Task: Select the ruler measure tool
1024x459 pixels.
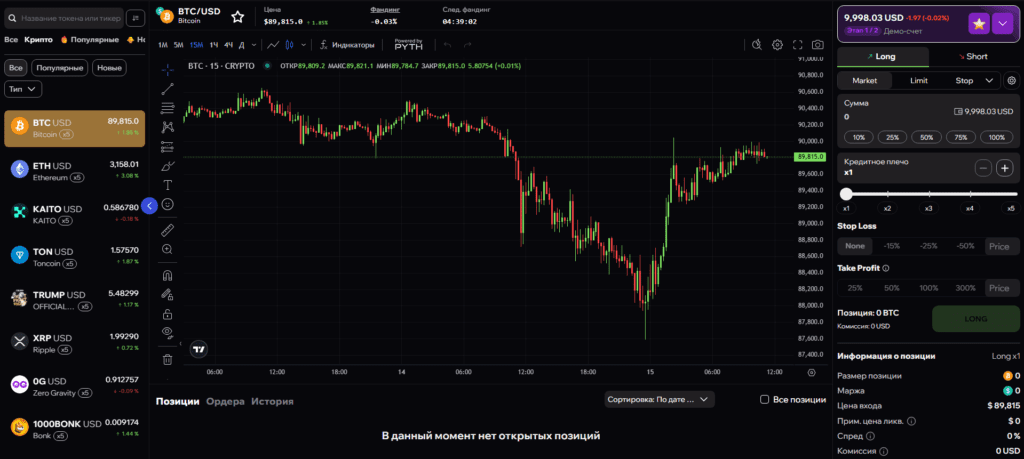Action: [x=168, y=230]
